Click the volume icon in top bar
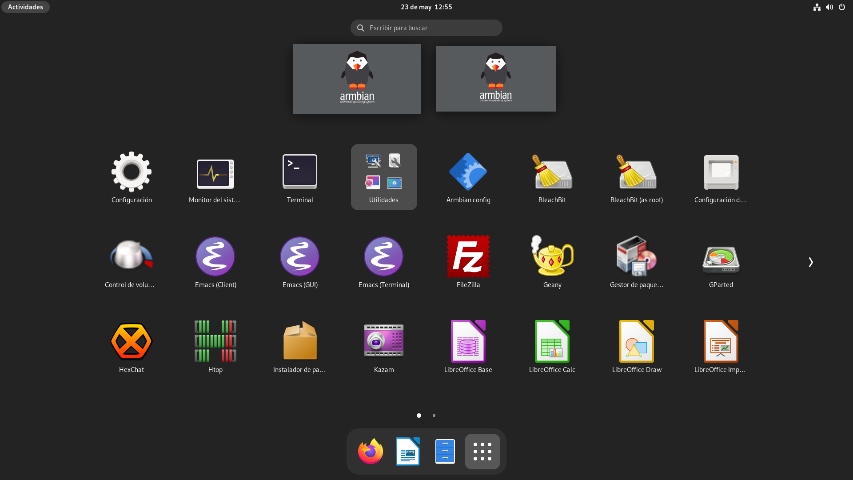 (x=829, y=7)
